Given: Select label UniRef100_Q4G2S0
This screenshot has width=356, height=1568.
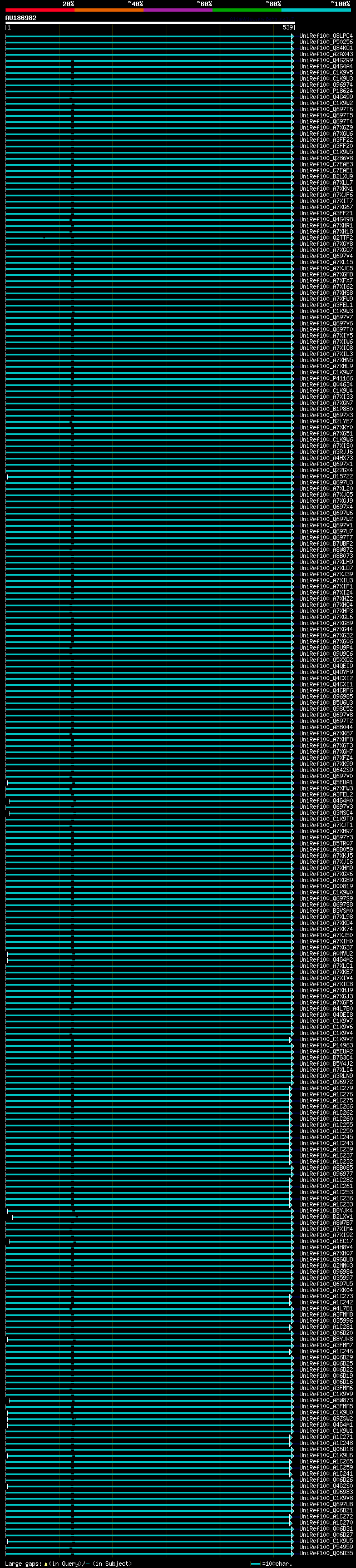Looking at the screenshot, I should pyautogui.click(x=325, y=1486).
